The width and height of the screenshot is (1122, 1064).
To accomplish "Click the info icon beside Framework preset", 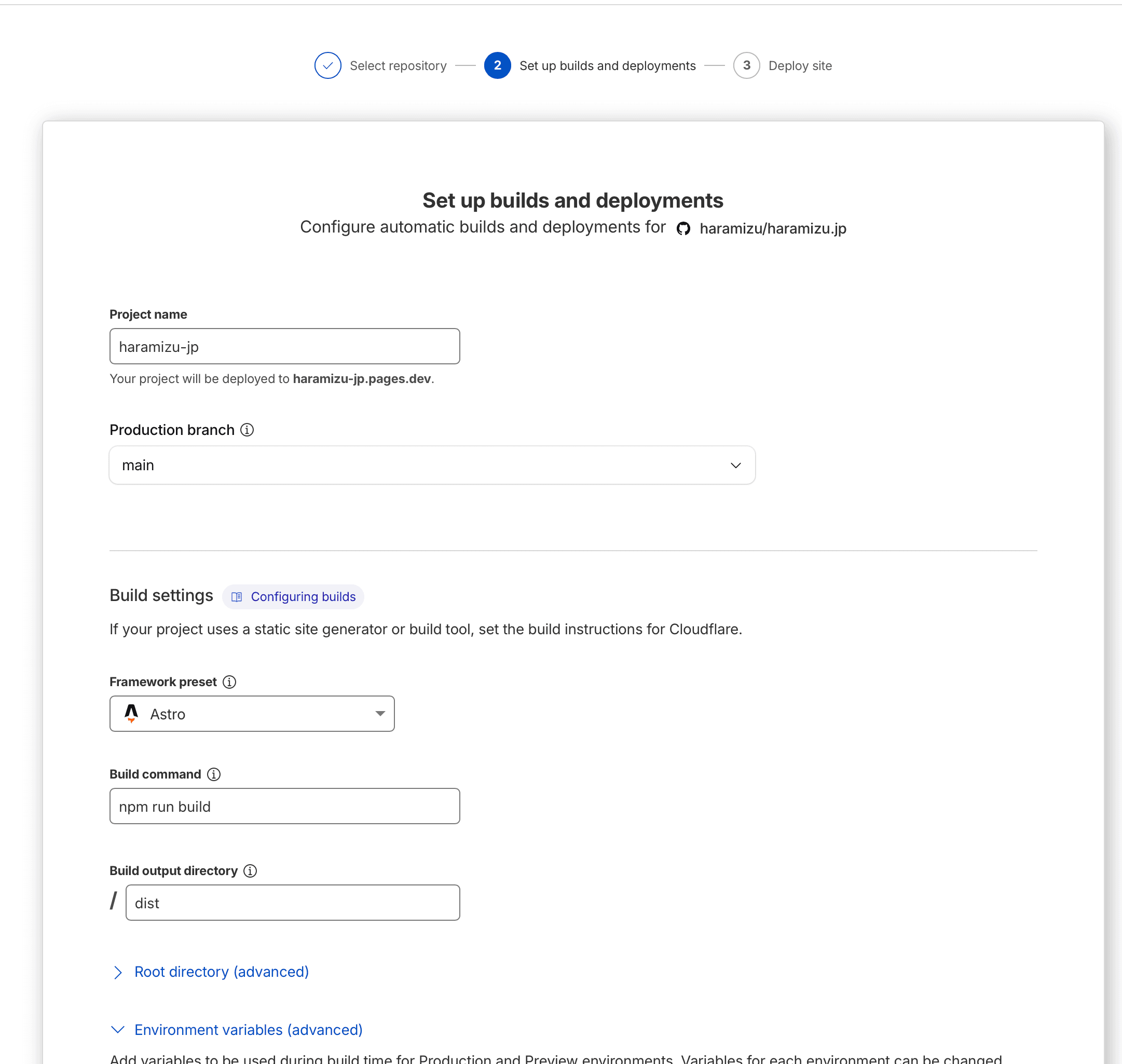I will [x=229, y=681].
